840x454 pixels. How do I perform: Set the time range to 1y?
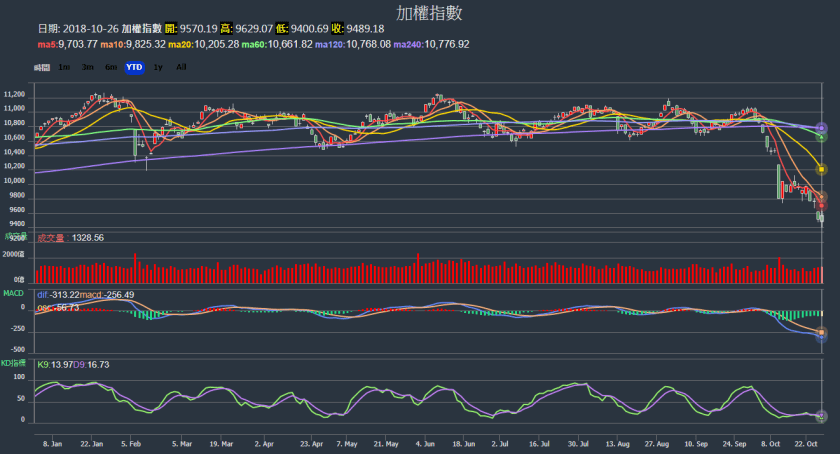pyautogui.click(x=158, y=67)
